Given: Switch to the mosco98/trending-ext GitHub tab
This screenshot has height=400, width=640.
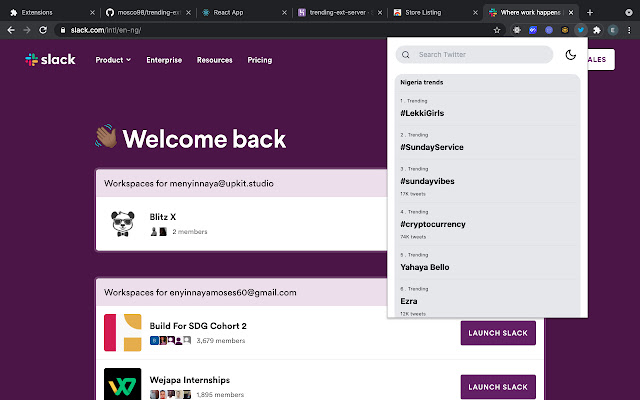Looking at the screenshot, I should click(x=148, y=13).
